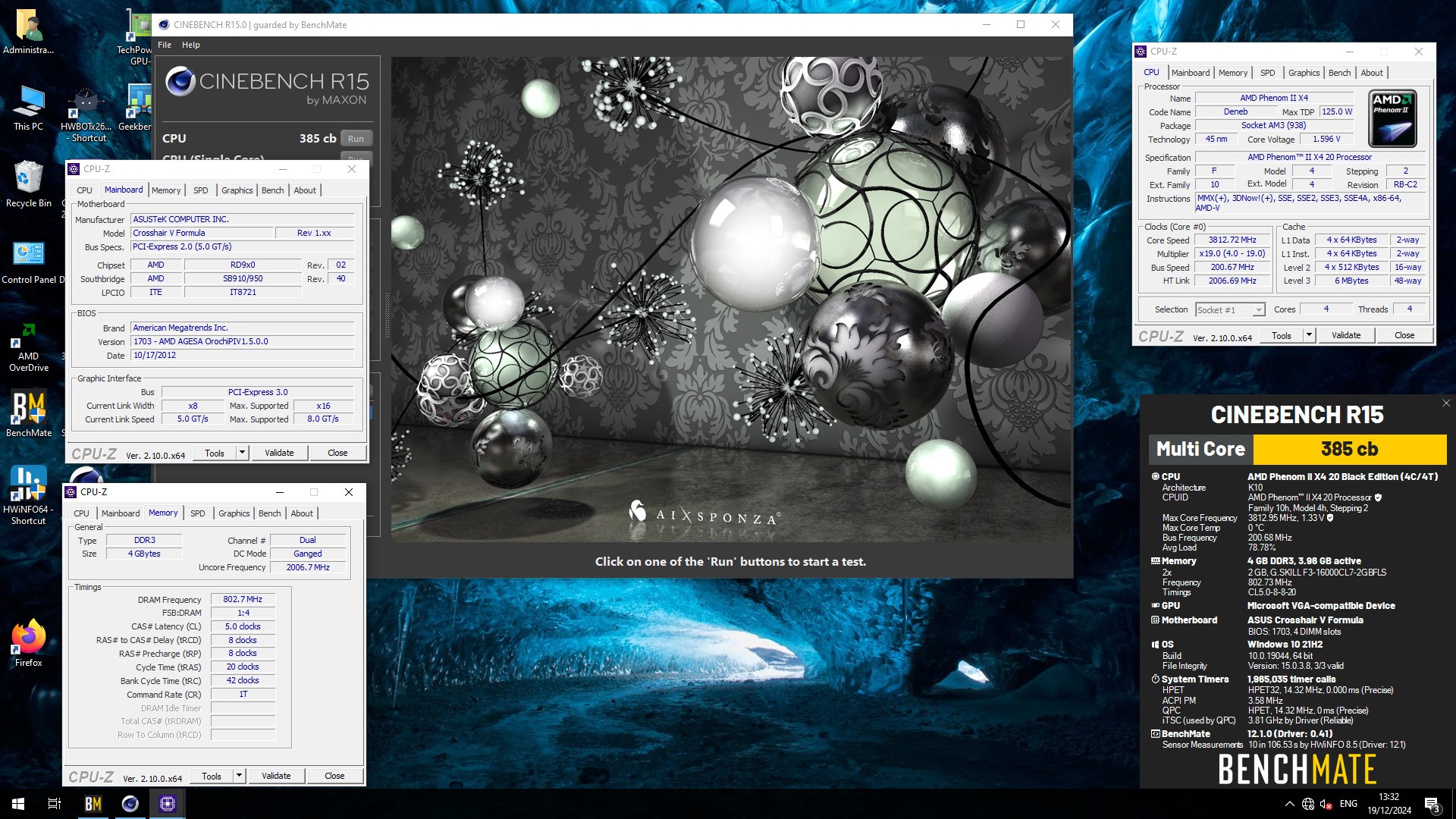The image size is (1456, 819).
Task: Click the muted volume tray icon
Action: [1326, 804]
